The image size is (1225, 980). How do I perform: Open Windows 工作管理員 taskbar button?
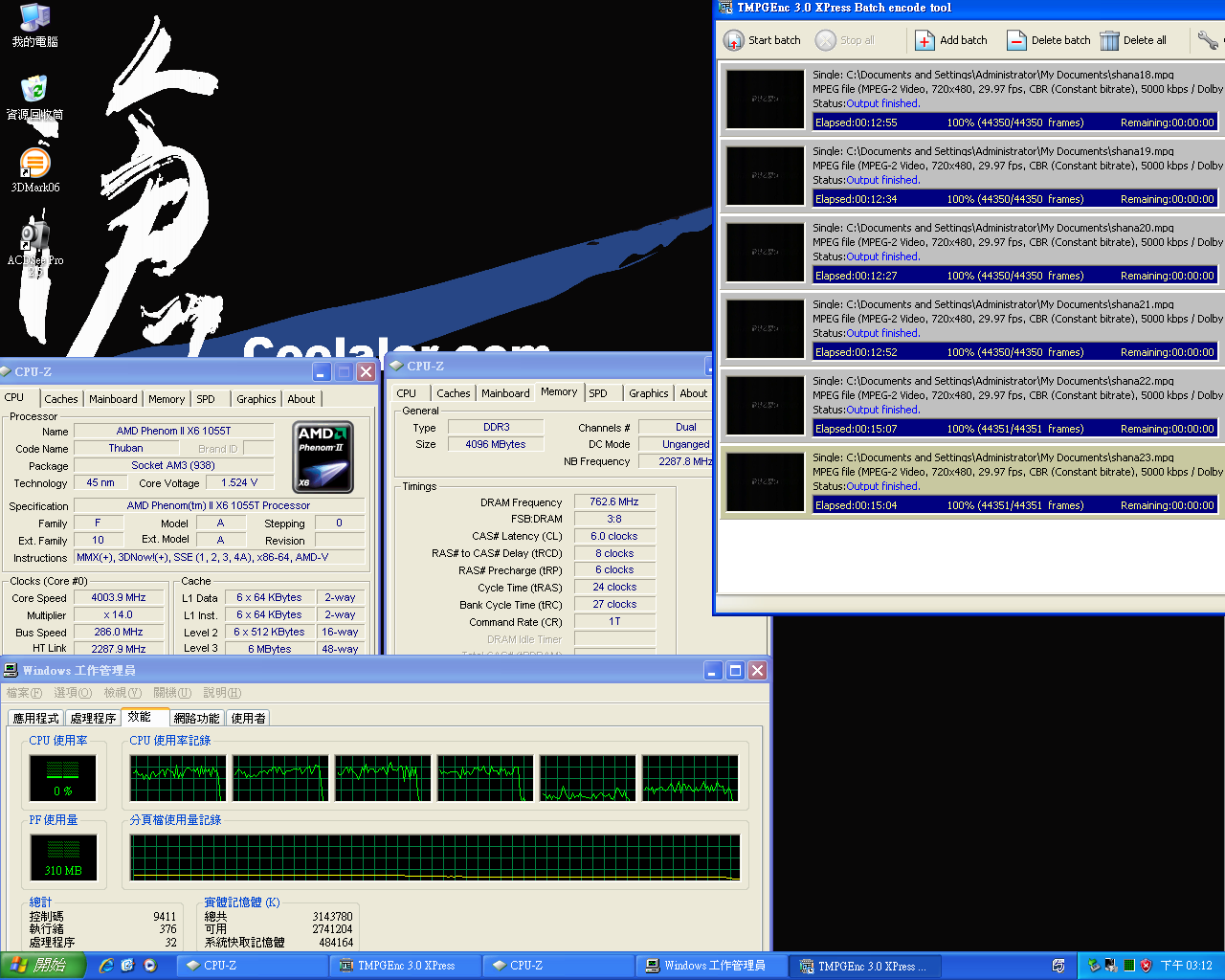712,966
